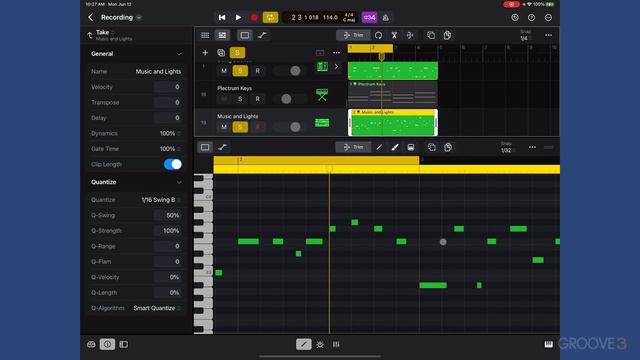
Task: Select the Scissors split tool
Action: click(394, 36)
